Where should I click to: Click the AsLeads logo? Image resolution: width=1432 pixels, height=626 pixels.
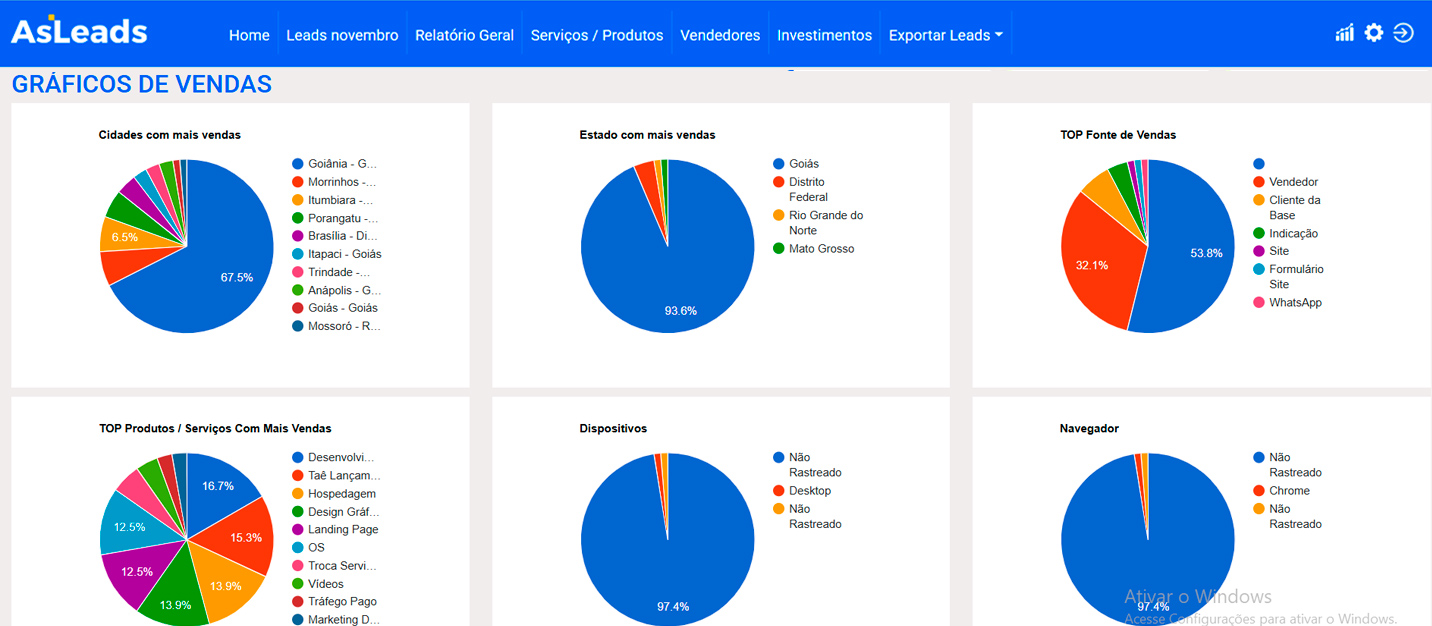[79, 32]
